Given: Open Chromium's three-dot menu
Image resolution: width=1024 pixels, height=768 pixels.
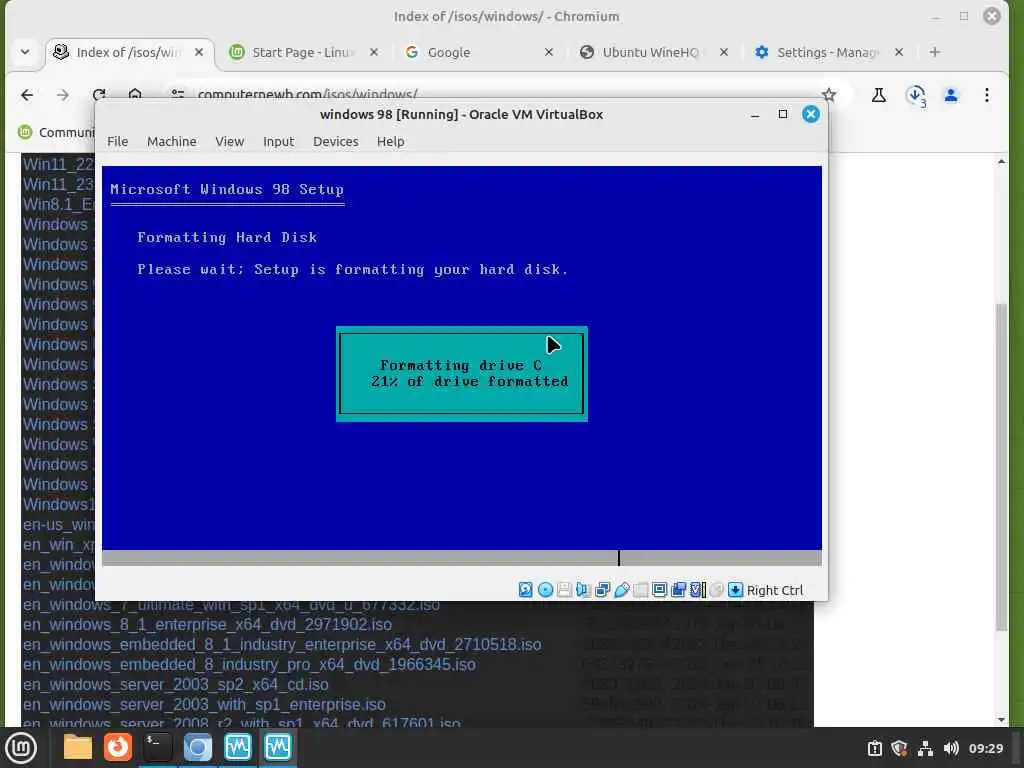Looking at the screenshot, I should [x=987, y=95].
